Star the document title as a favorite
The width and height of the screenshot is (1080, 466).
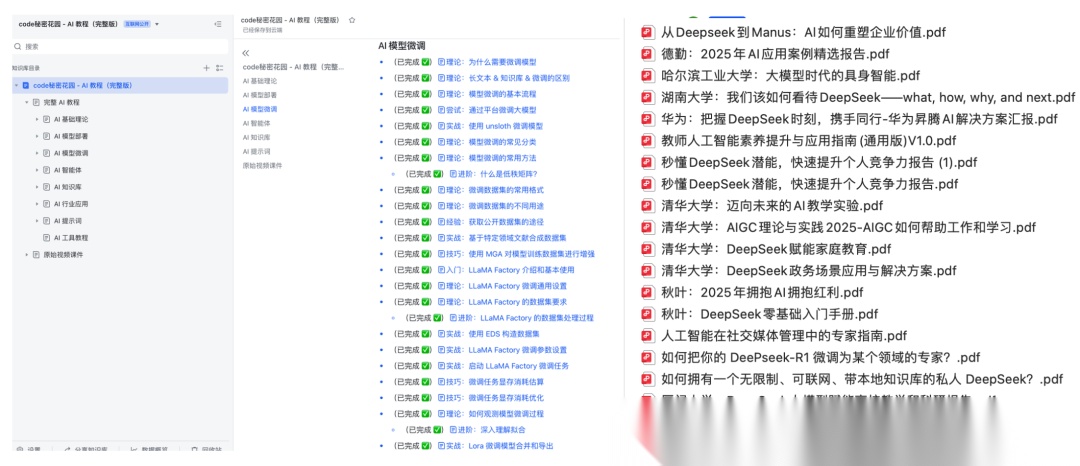352,21
